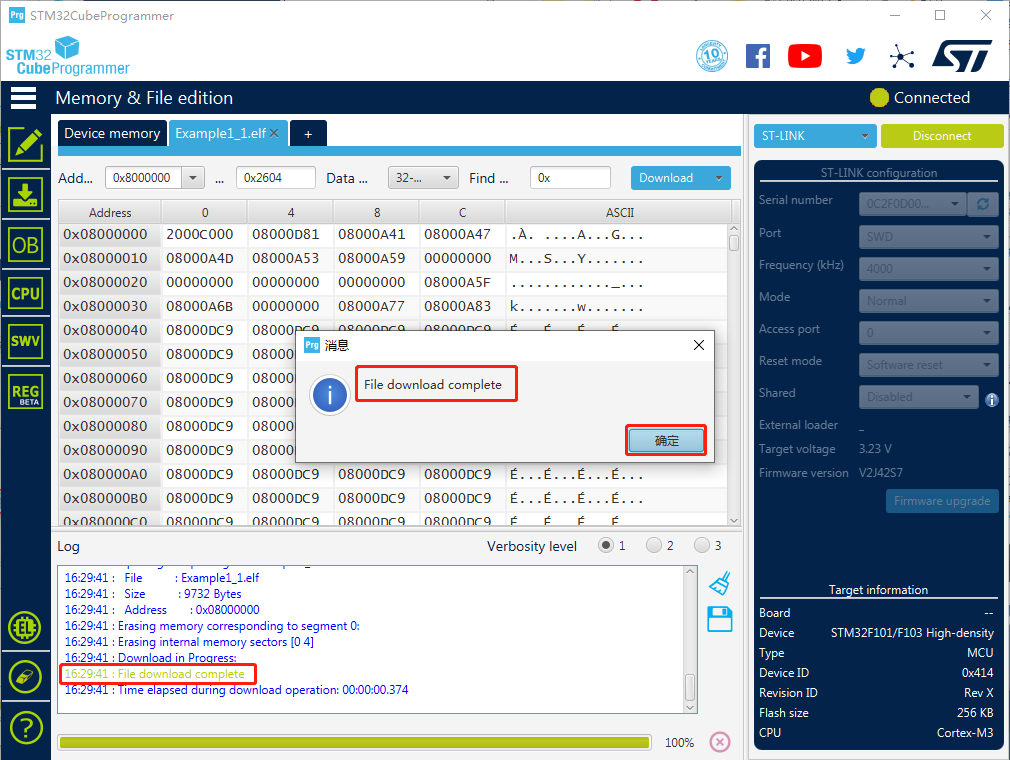Click the Disconnect button
Screen dimensions: 1010x760
942,136
